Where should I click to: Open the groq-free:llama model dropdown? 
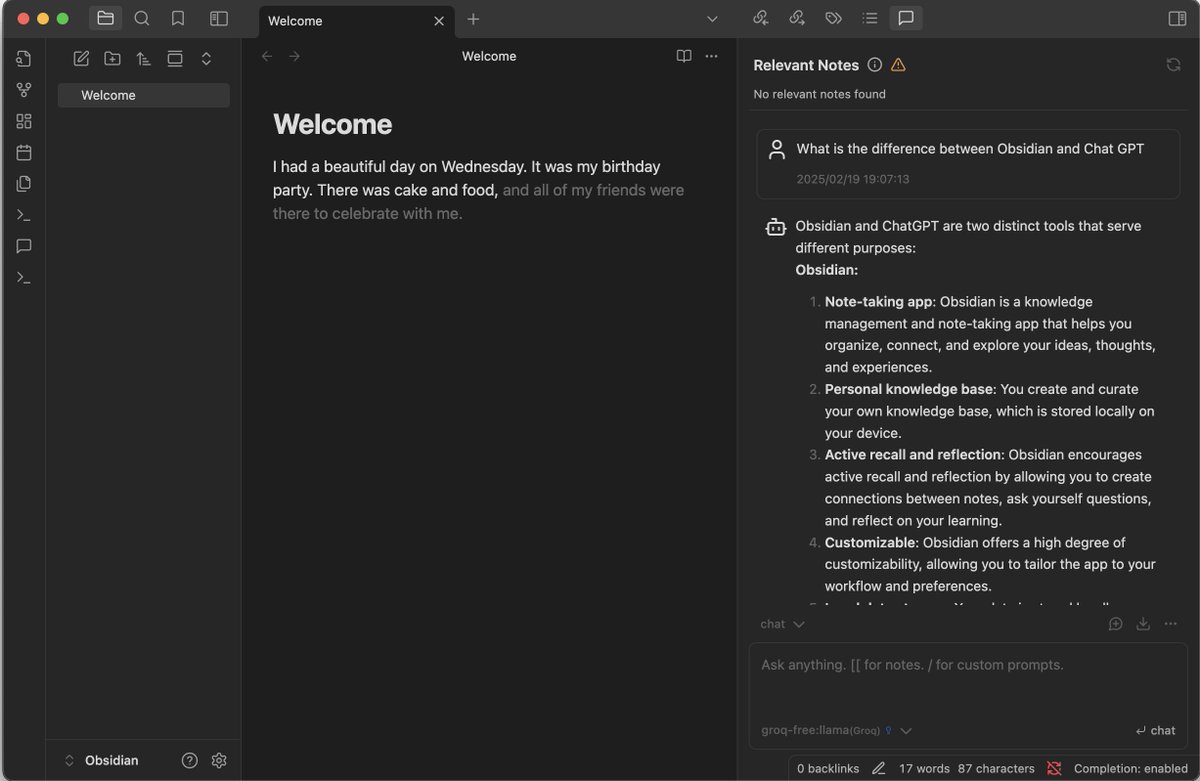coord(836,730)
